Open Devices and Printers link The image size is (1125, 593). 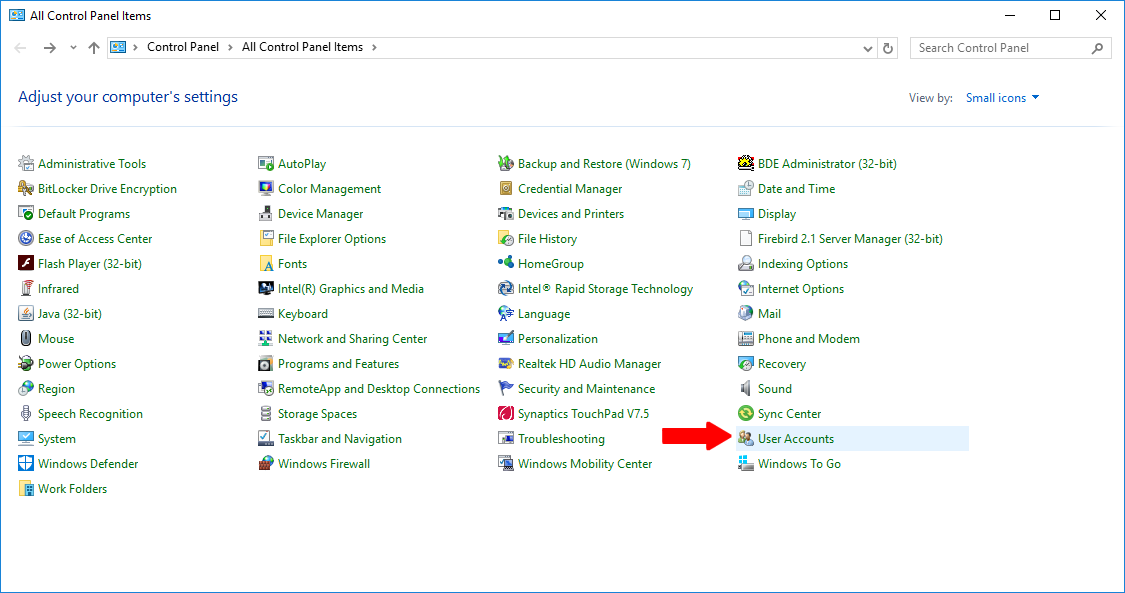[571, 214]
